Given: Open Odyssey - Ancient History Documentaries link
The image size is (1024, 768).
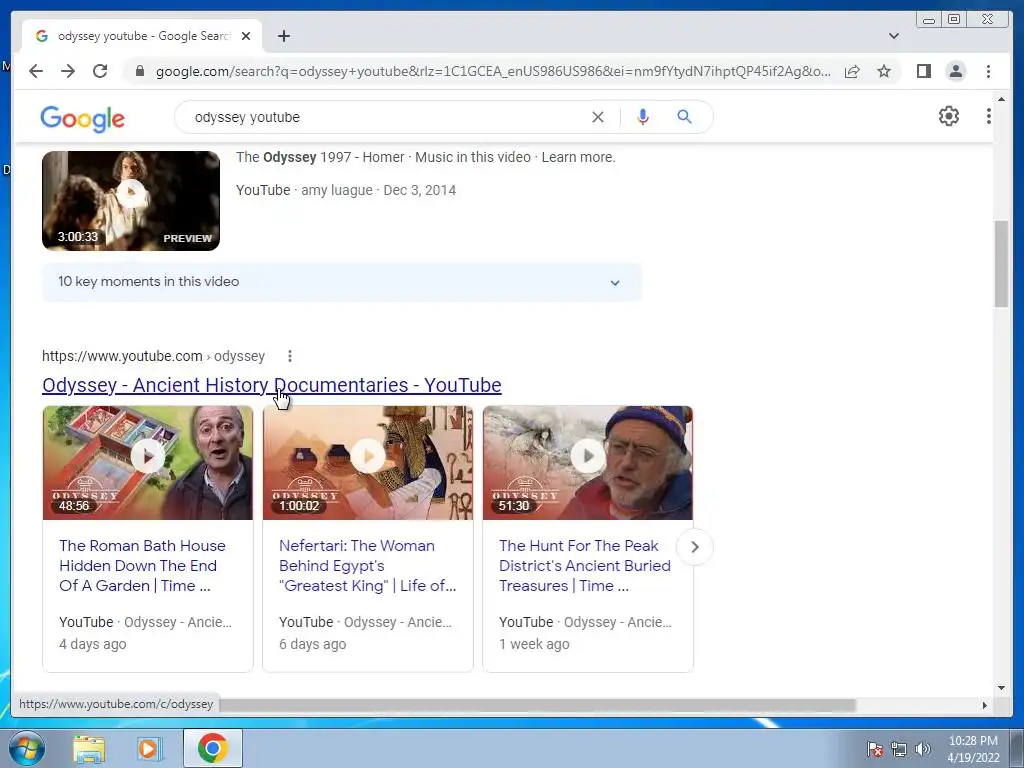Looking at the screenshot, I should (272, 385).
